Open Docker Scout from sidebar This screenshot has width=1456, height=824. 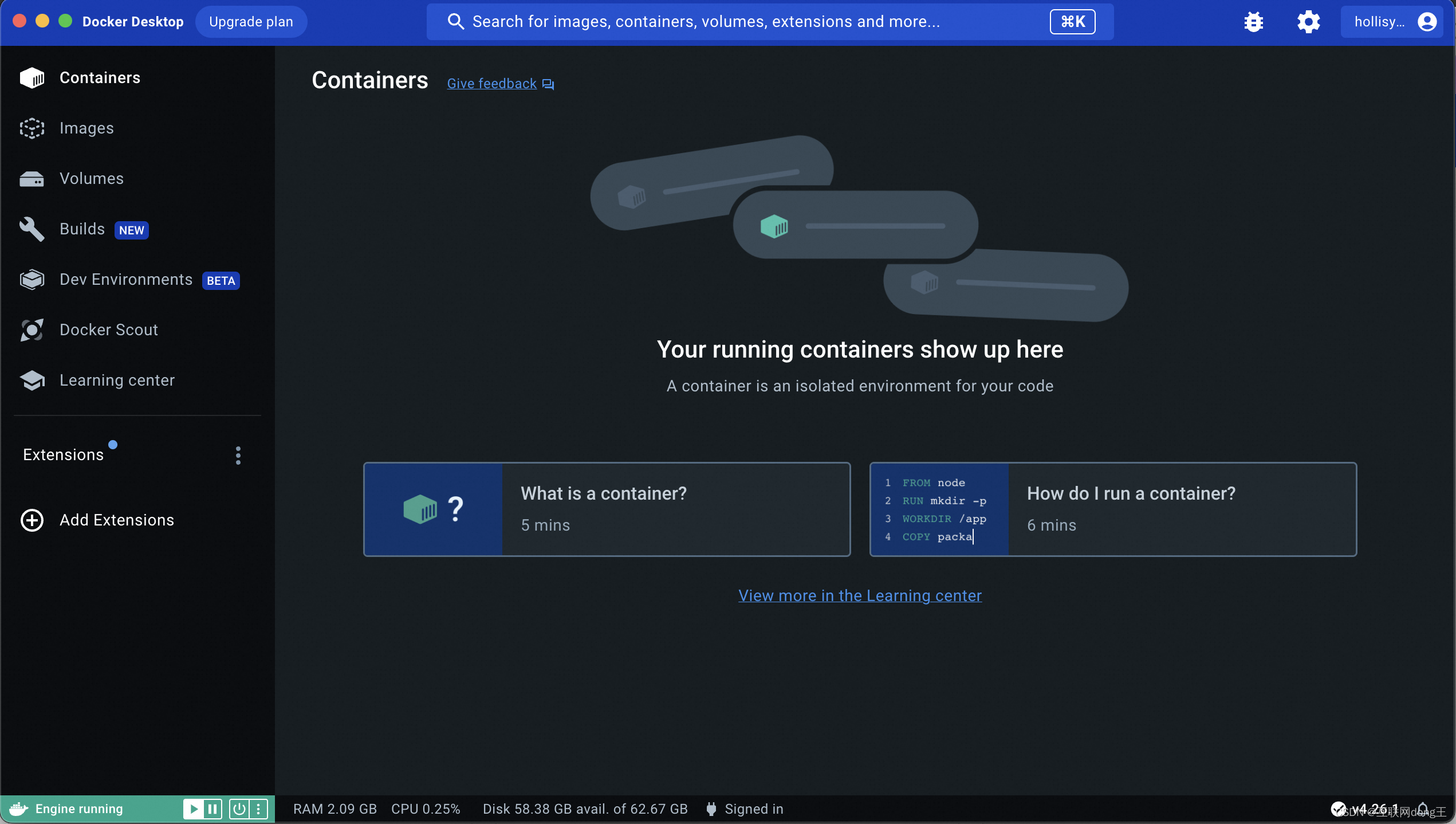coord(137,329)
